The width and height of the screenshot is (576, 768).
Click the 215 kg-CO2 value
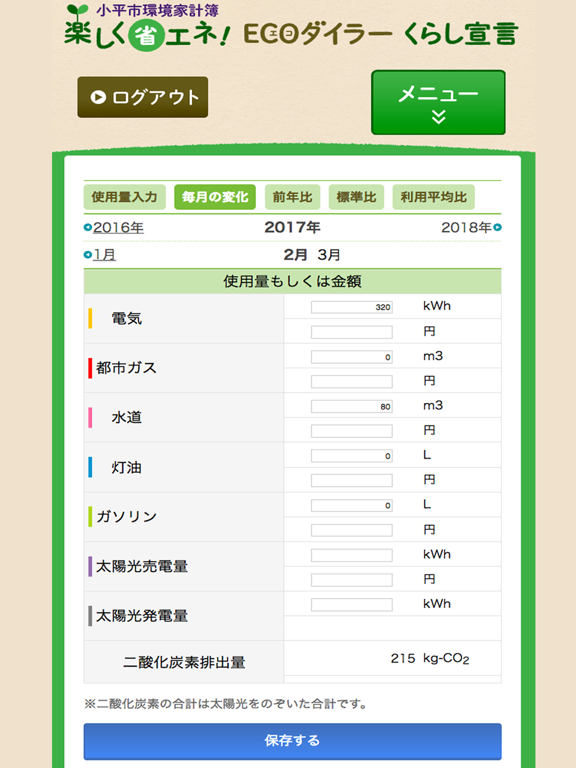[430, 659]
